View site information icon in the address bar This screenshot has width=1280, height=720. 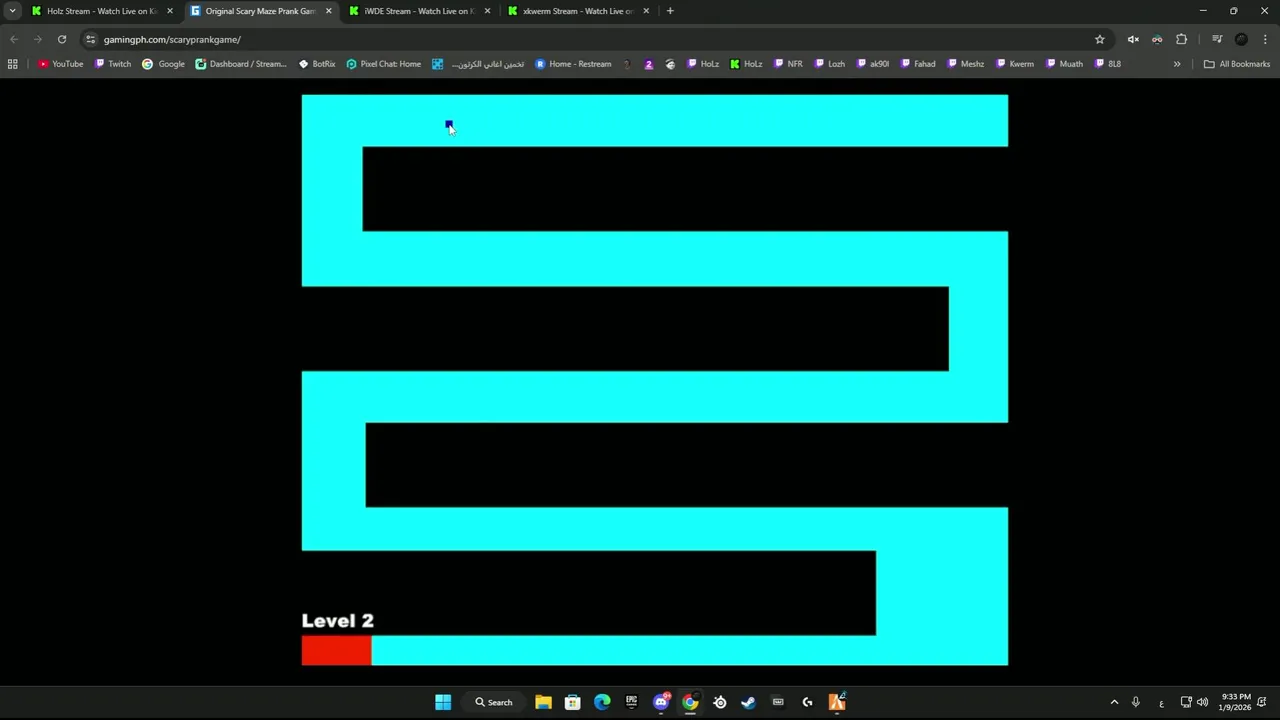pos(90,39)
